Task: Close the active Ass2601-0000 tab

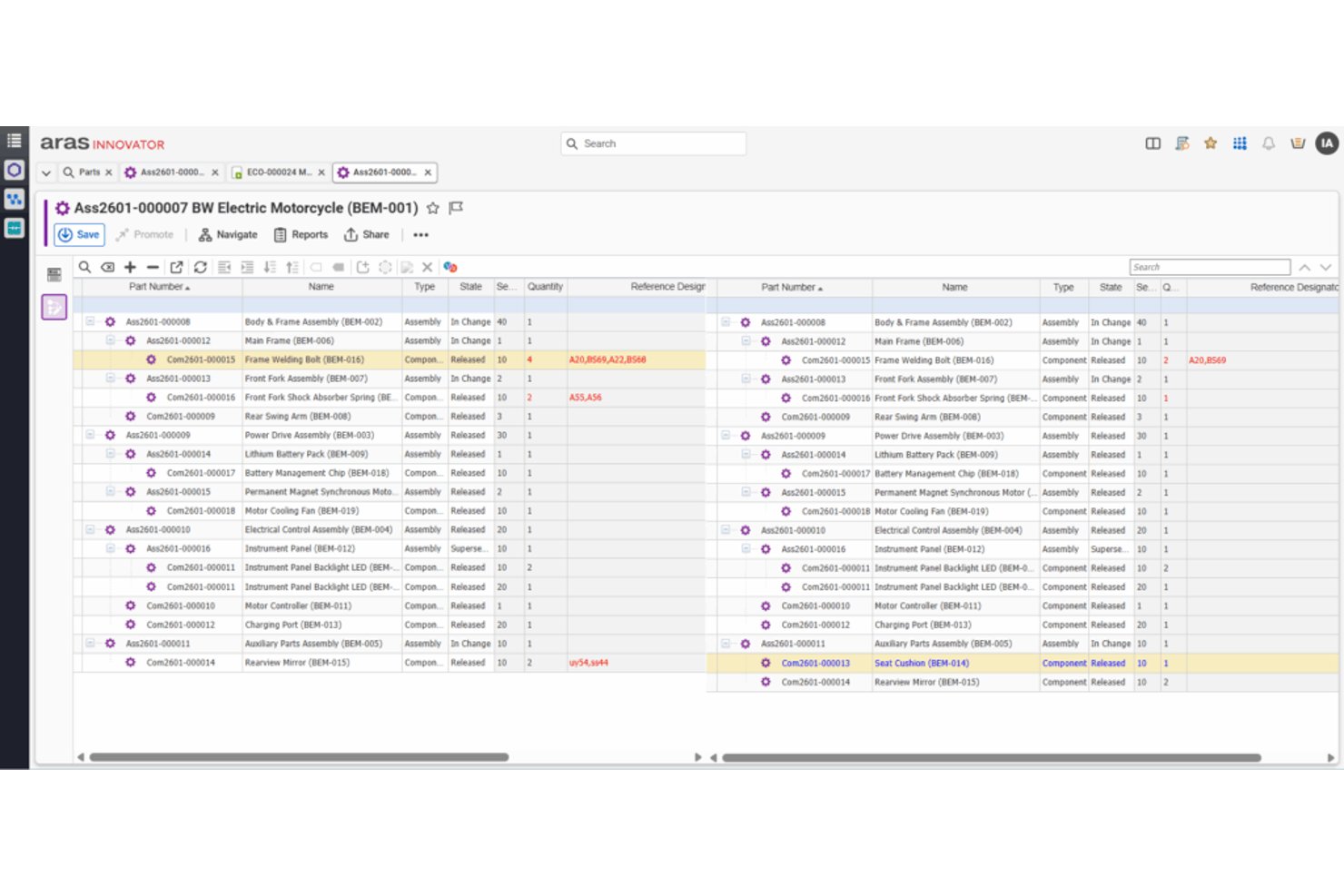Action: 428,172
